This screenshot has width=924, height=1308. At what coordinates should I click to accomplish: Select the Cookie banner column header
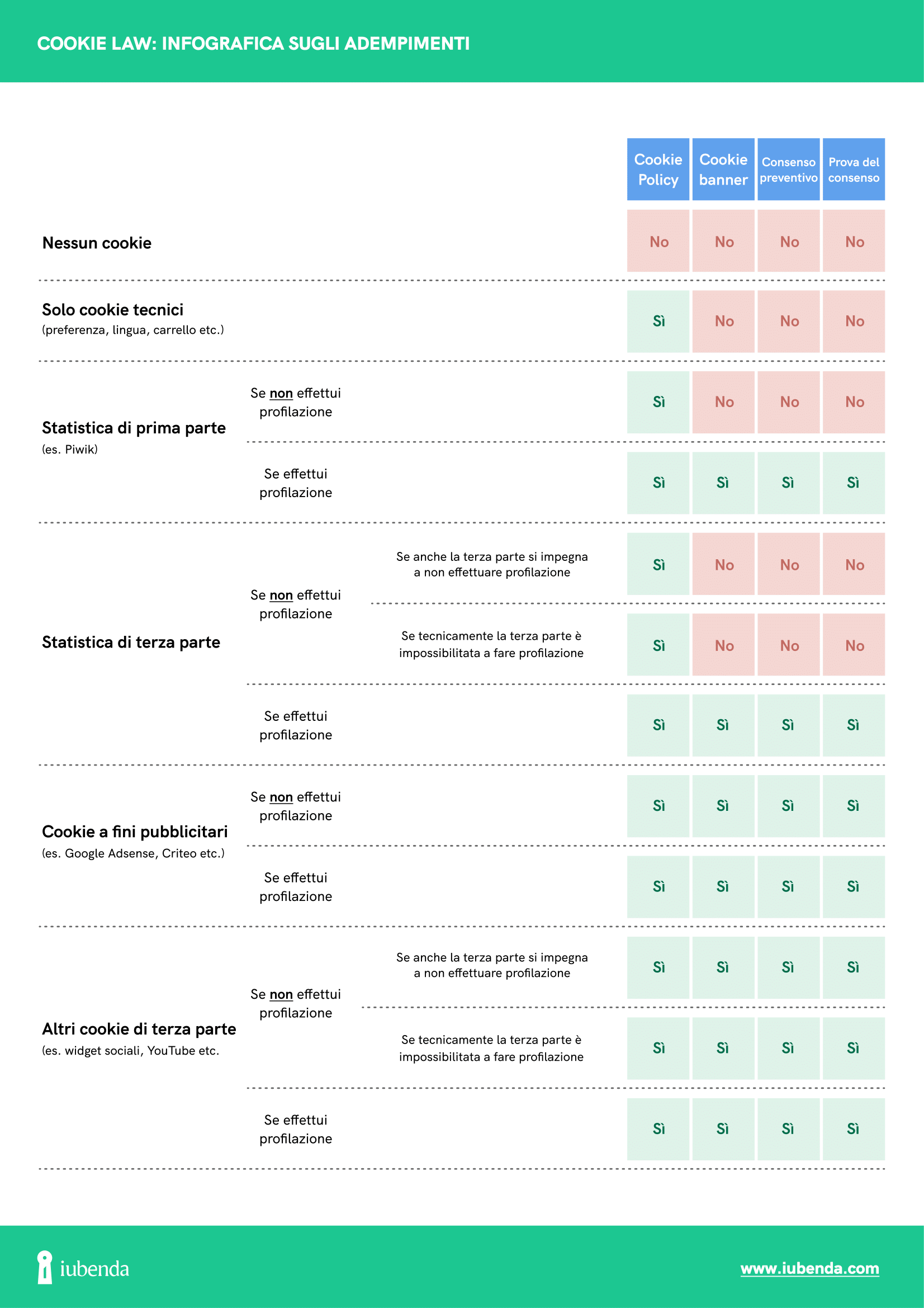pyautogui.click(x=723, y=169)
